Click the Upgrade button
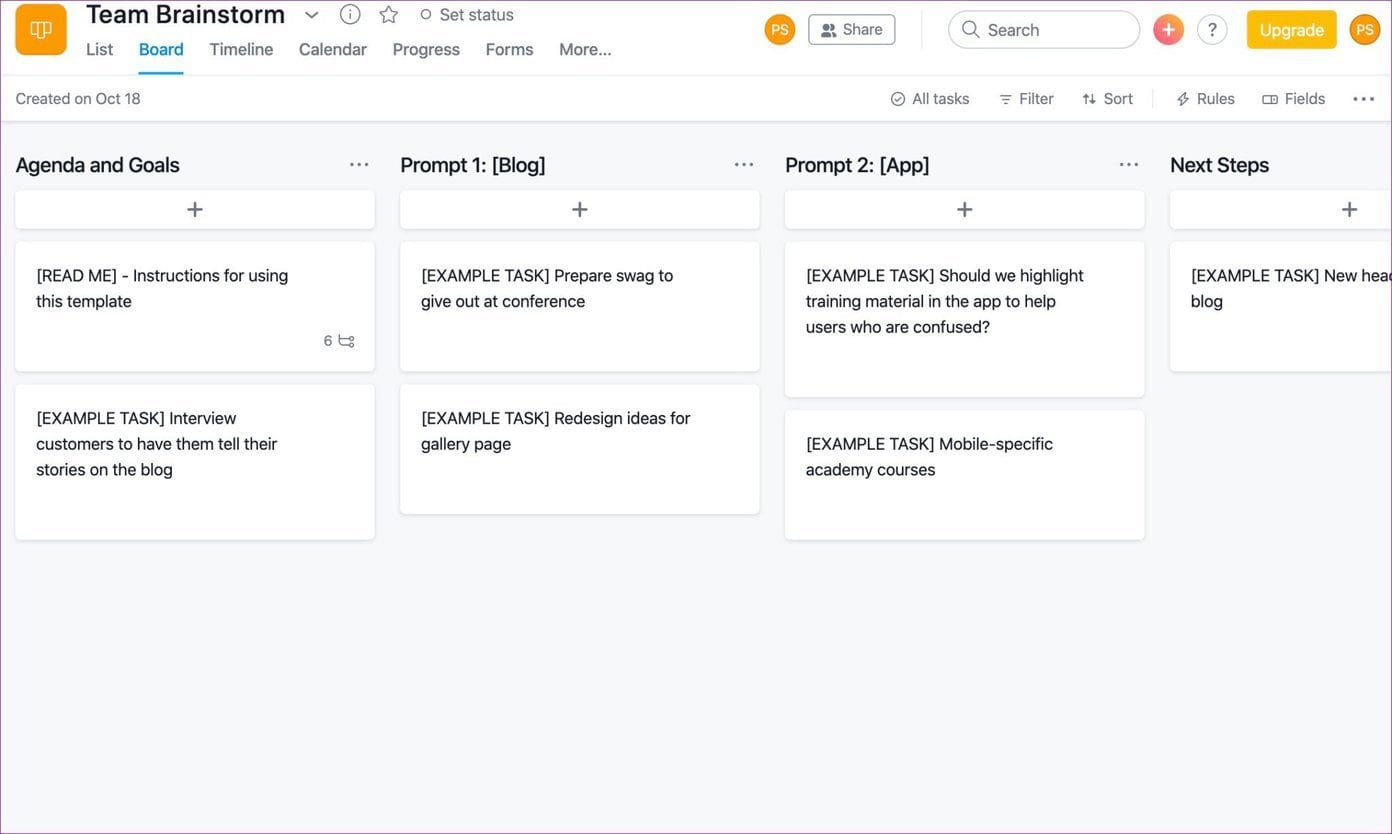The width and height of the screenshot is (1392, 834). click(x=1291, y=30)
